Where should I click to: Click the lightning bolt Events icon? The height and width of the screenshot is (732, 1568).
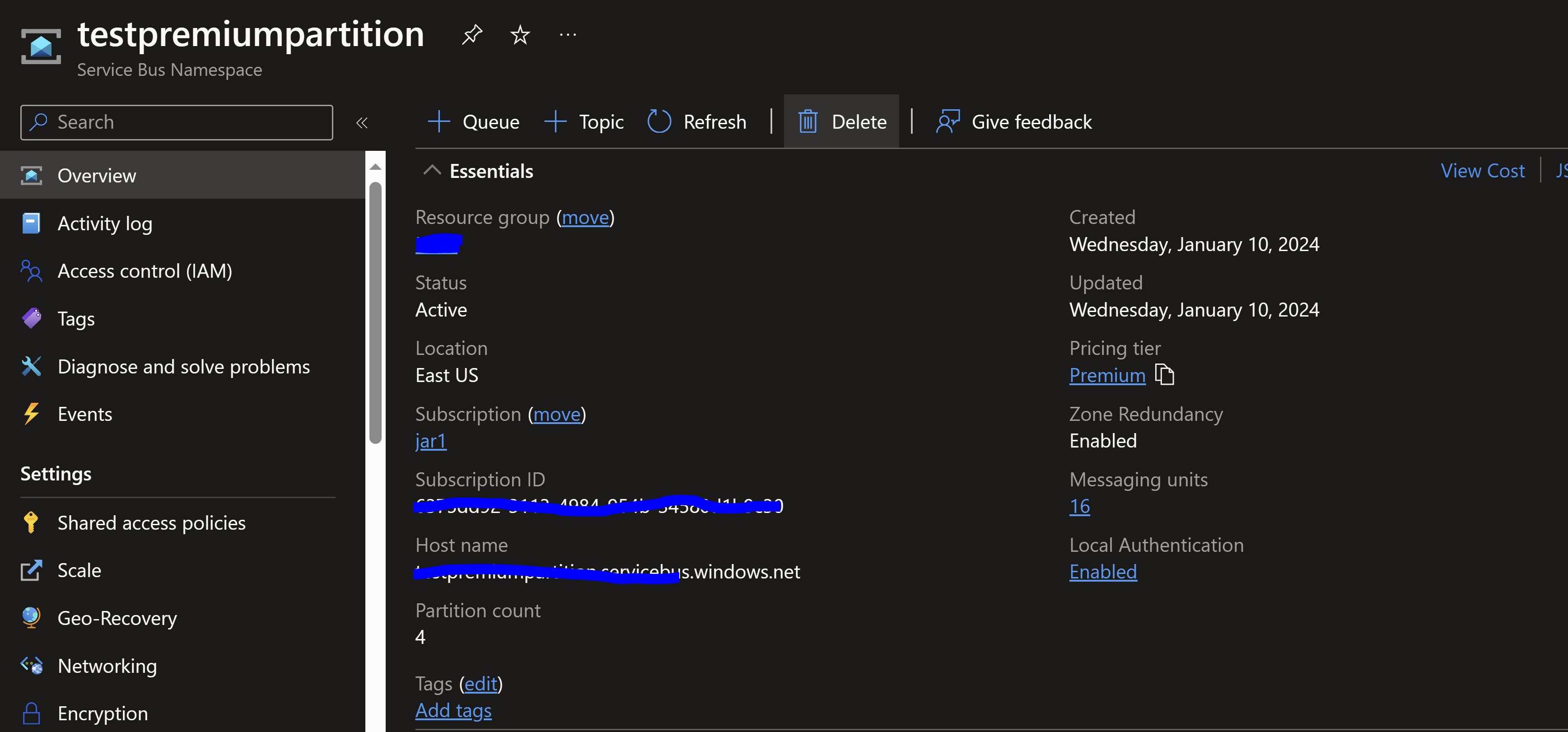pos(31,414)
